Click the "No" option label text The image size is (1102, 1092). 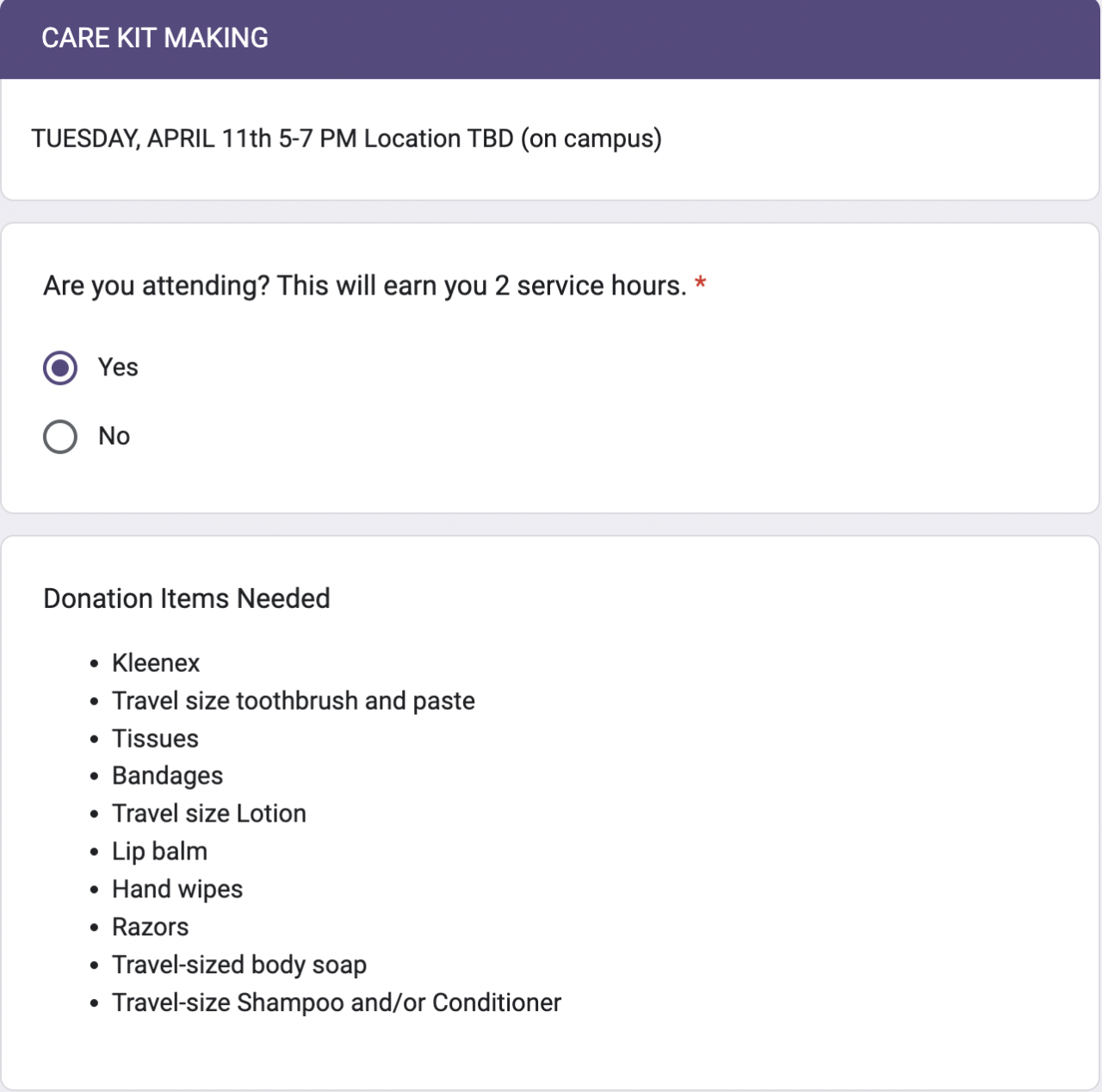click(114, 437)
